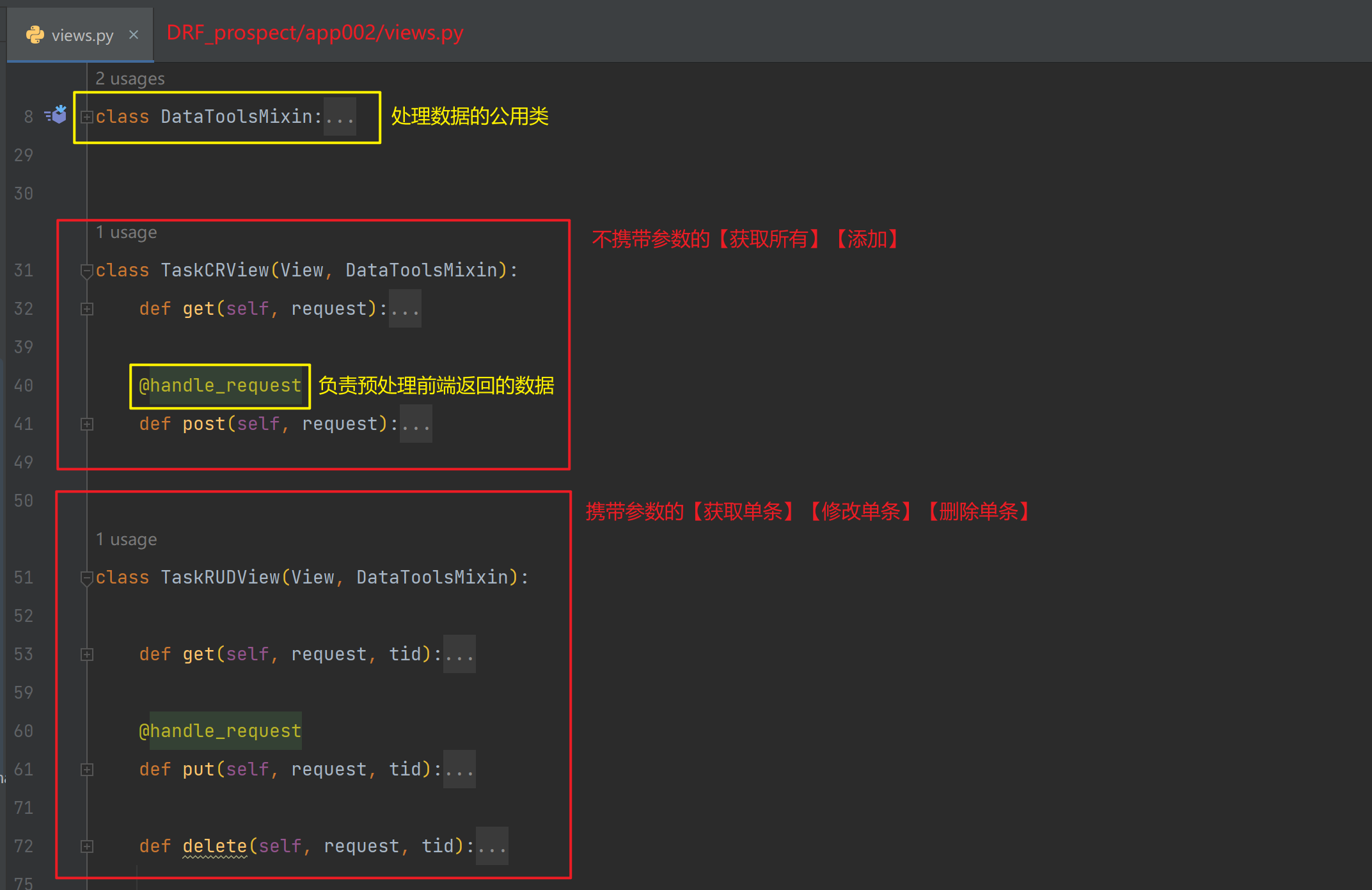Click the folded ellipsis after DataToolsMixin:
The width and height of the screenshot is (1372, 890).
340,116
